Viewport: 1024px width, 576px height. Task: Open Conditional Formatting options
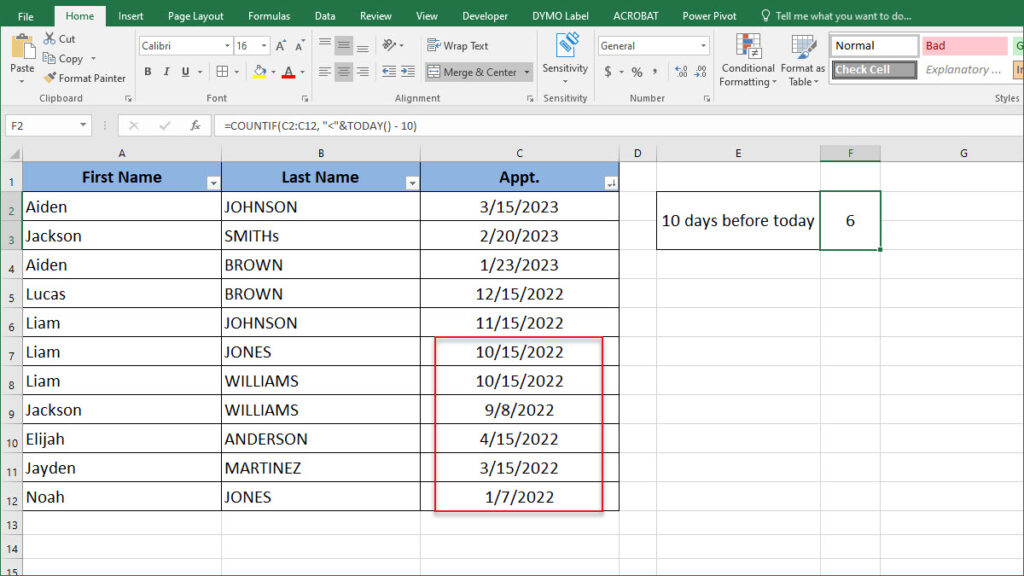(747, 60)
